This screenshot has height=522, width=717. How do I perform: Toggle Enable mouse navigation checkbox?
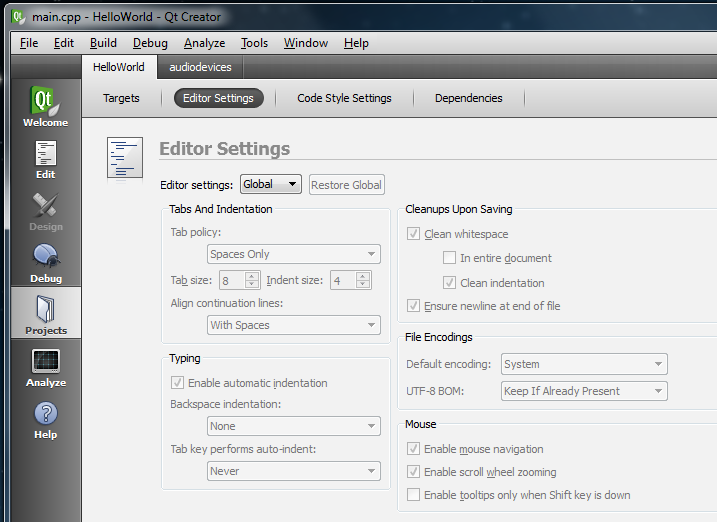413,449
